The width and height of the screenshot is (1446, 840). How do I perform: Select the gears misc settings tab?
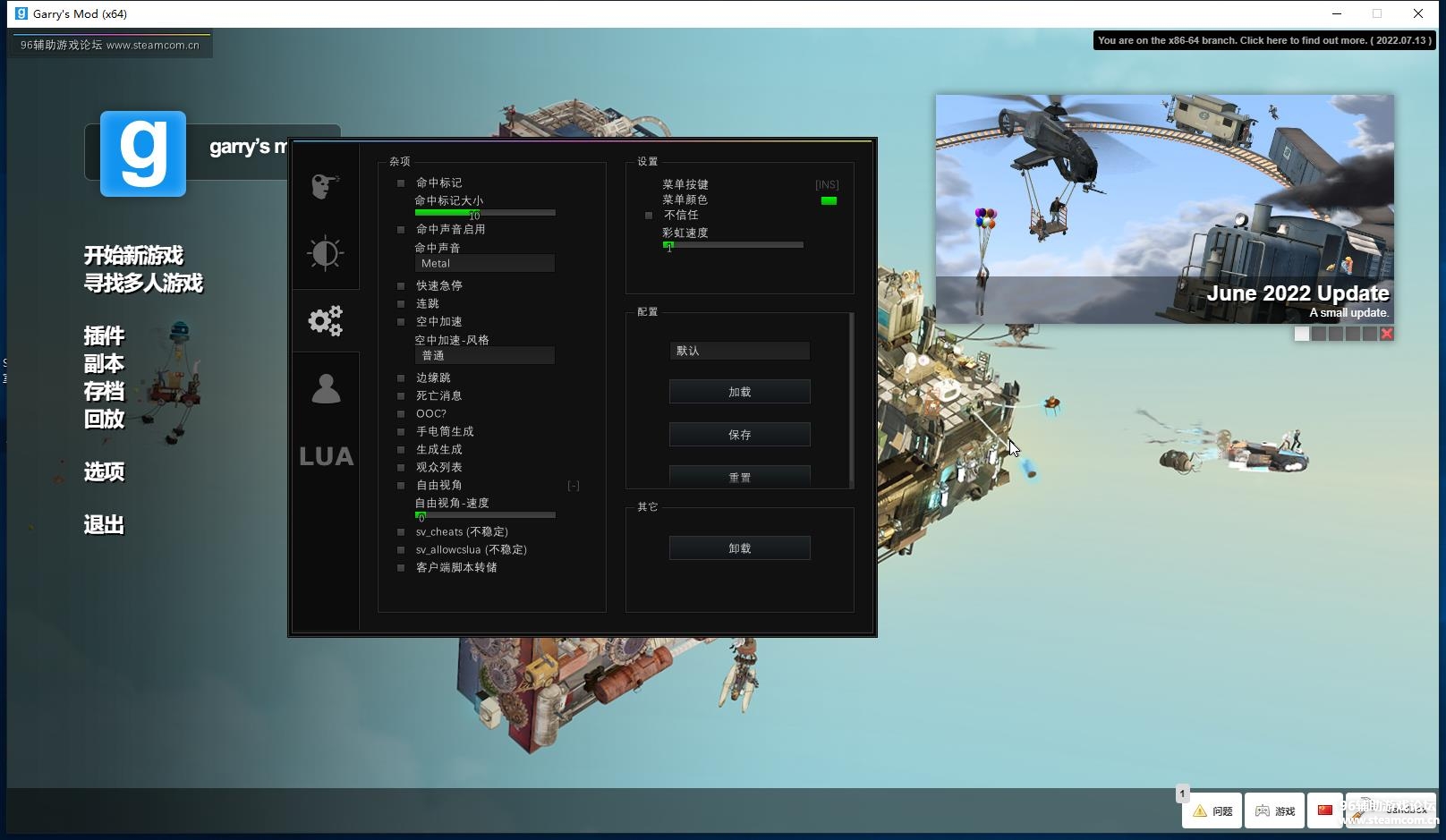coord(326,320)
